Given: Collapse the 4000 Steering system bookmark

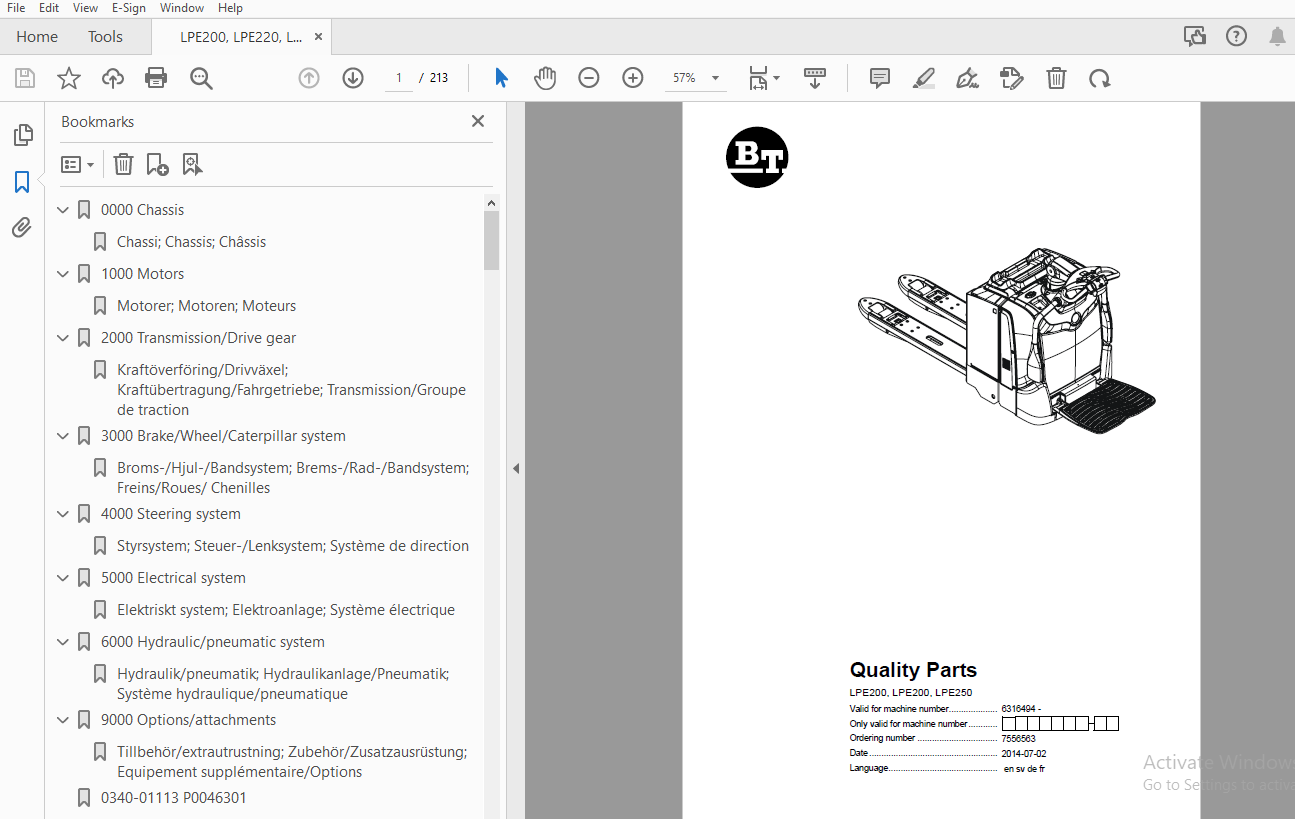Looking at the screenshot, I should (63, 514).
